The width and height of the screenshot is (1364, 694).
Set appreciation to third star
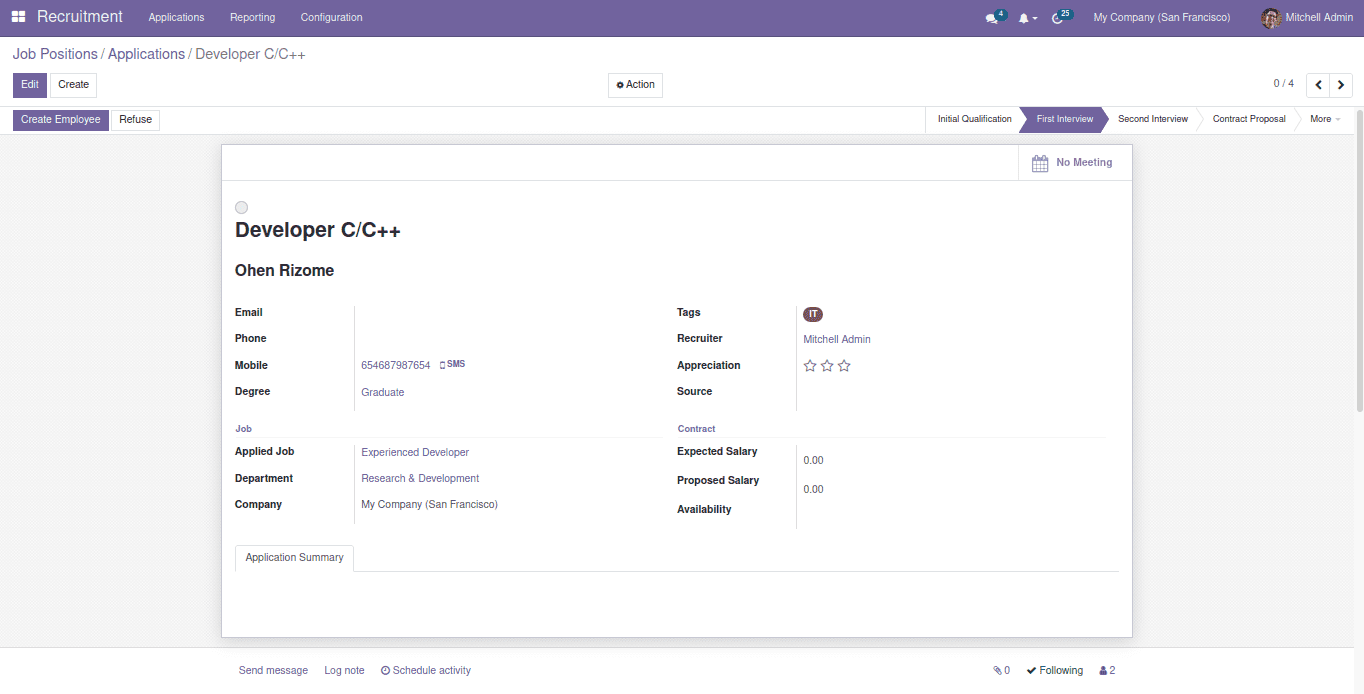pos(844,366)
